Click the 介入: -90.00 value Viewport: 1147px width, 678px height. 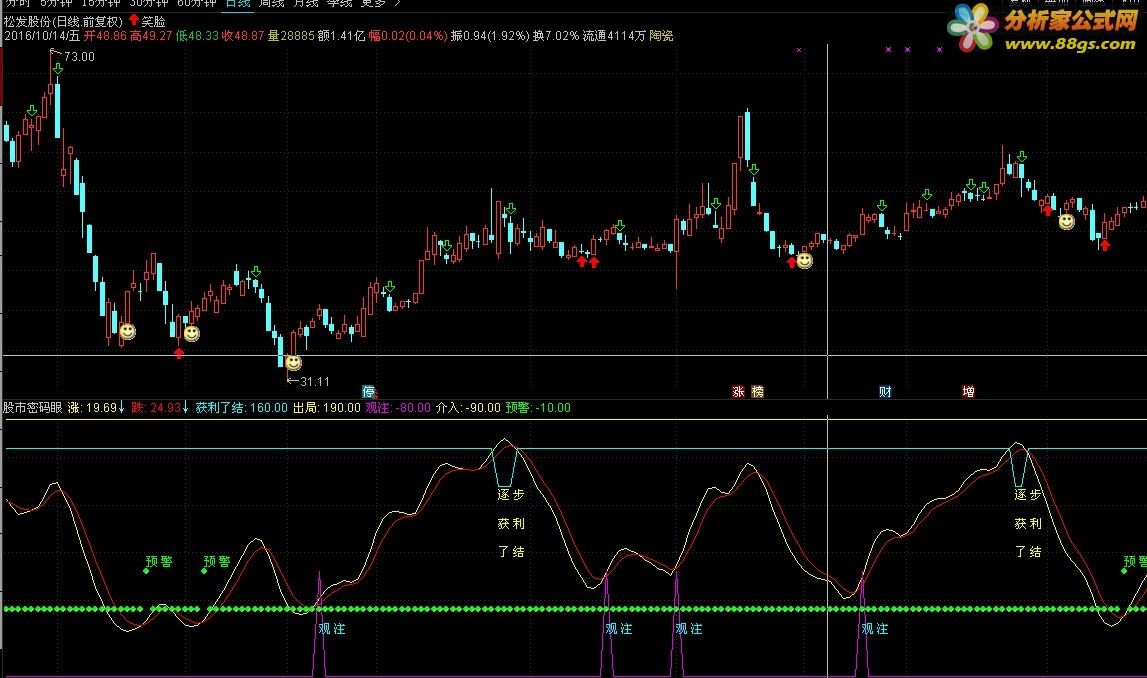coord(468,407)
